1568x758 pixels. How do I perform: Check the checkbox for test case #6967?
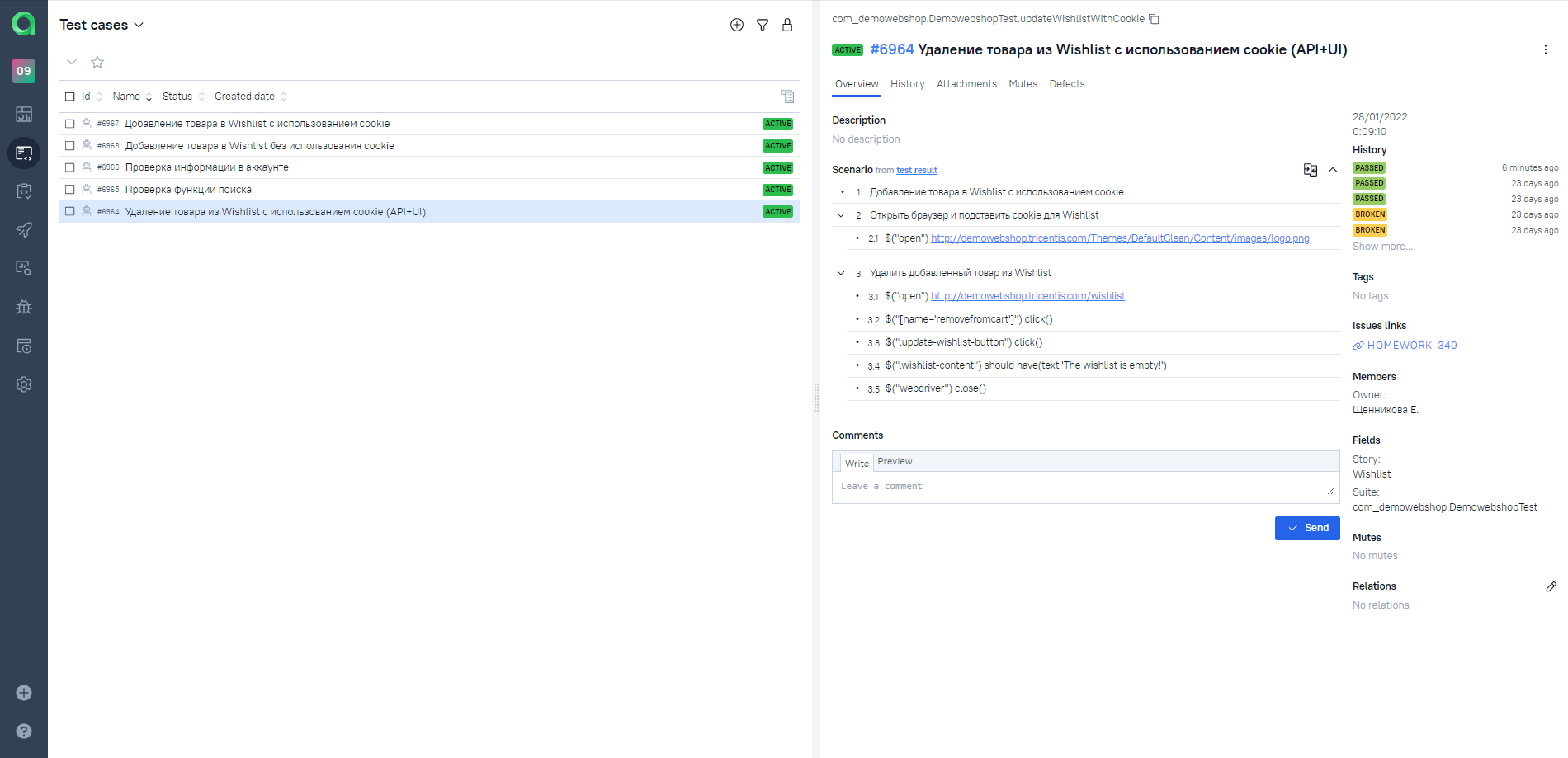coord(70,123)
